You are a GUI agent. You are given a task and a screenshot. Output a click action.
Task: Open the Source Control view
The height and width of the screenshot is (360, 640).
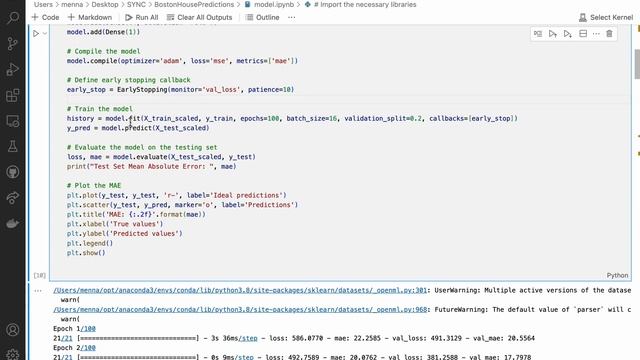(13, 44)
